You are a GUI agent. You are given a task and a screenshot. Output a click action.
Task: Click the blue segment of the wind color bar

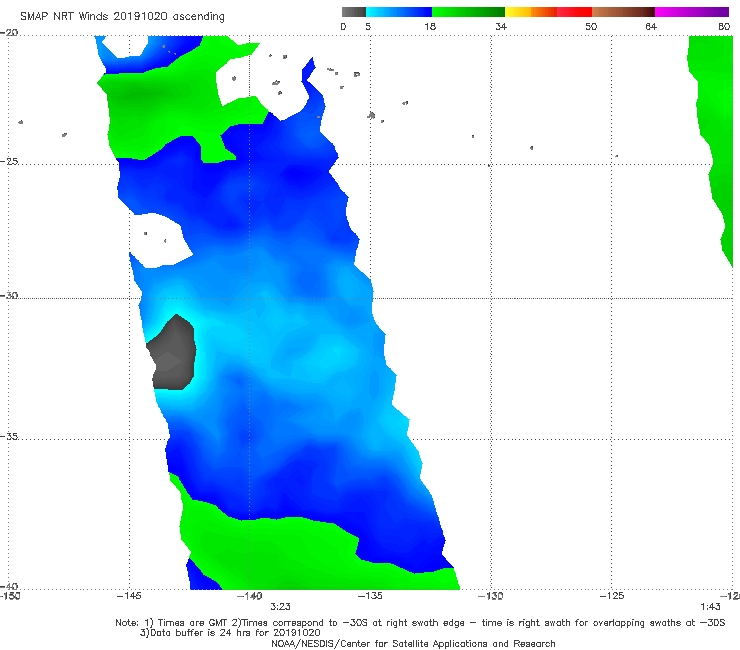click(x=399, y=12)
